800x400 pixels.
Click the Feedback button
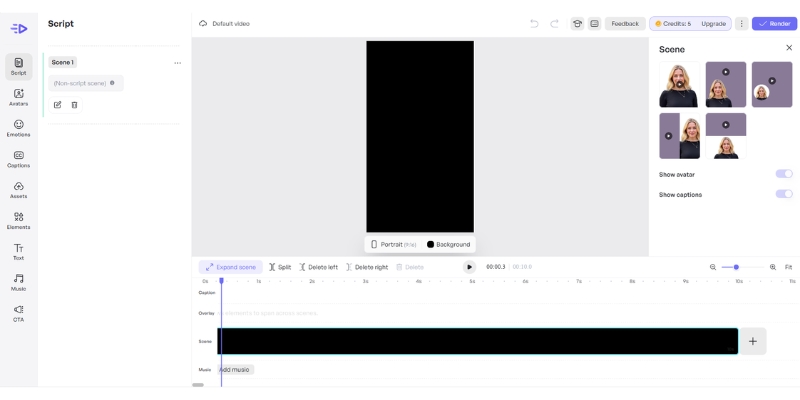(x=625, y=23)
